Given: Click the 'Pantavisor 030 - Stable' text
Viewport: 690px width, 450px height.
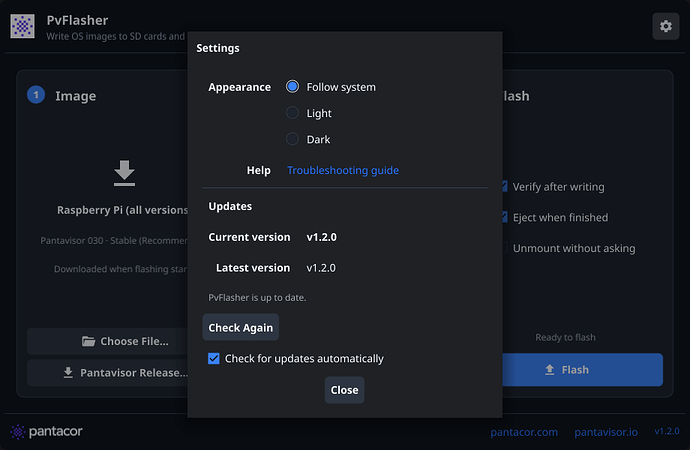Looking at the screenshot, I should (x=114, y=241).
